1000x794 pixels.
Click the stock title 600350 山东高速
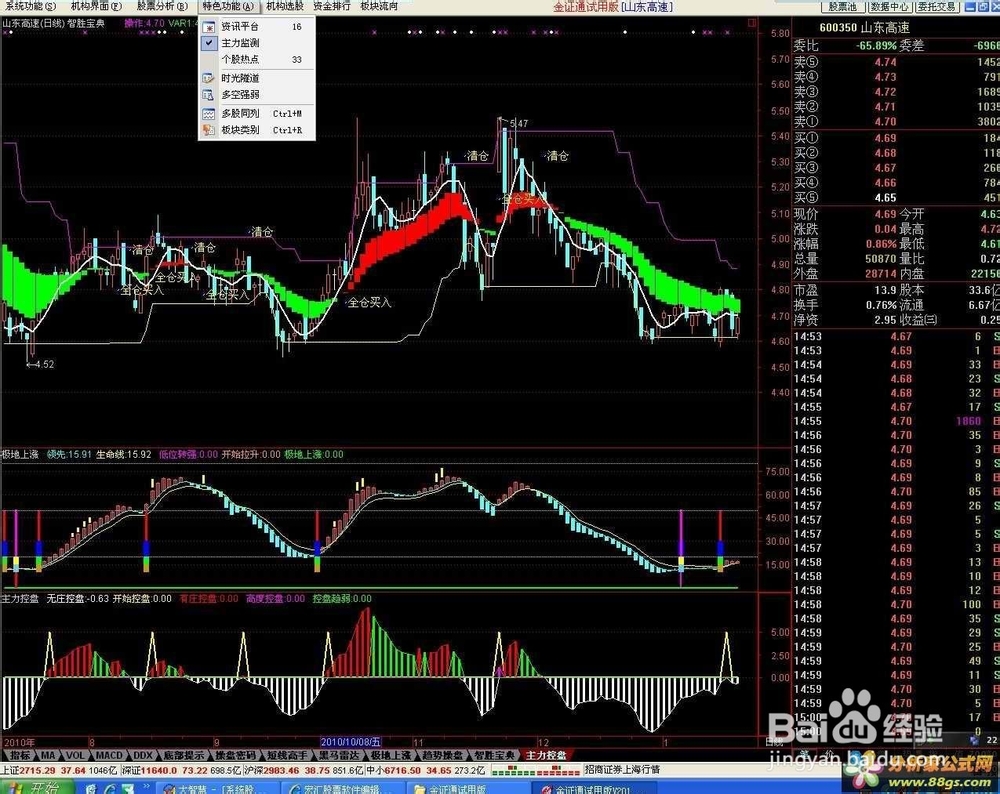[864, 27]
